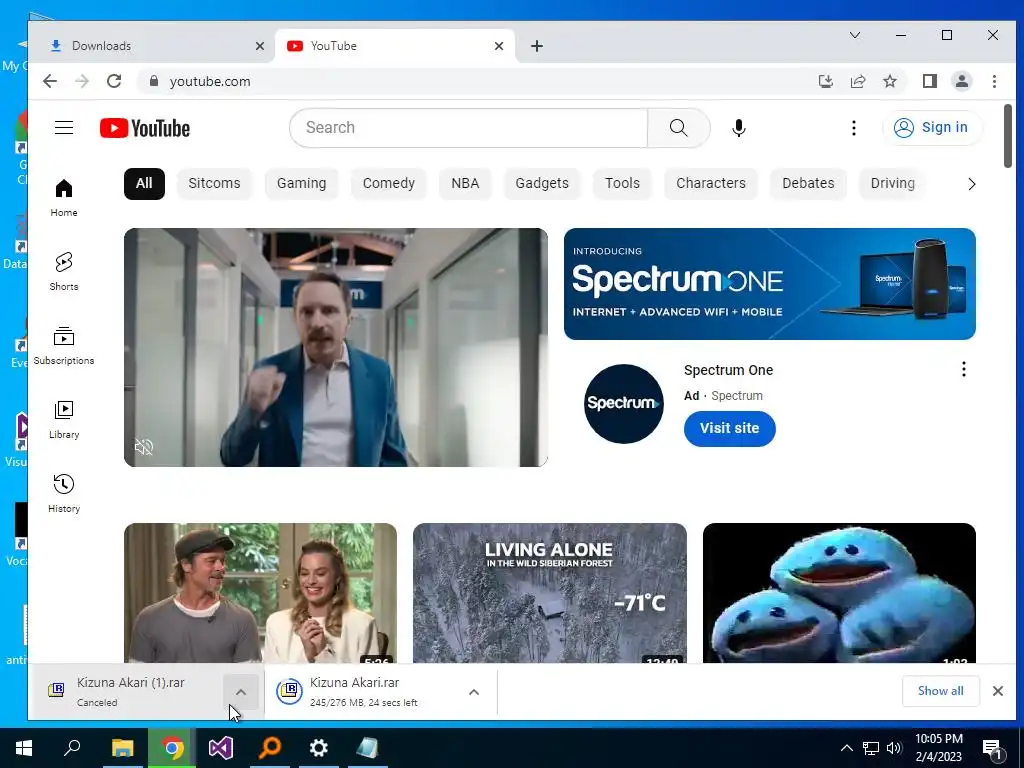The height and width of the screenshot is (768, 1024).
Task: Close the YouTube tab
Action: [499, 46]
